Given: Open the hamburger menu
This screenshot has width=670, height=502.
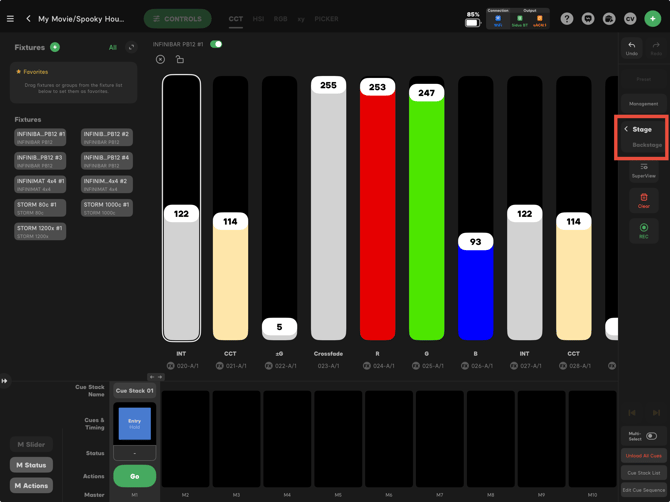Looking at the screenshot, I should pos(10,19).
